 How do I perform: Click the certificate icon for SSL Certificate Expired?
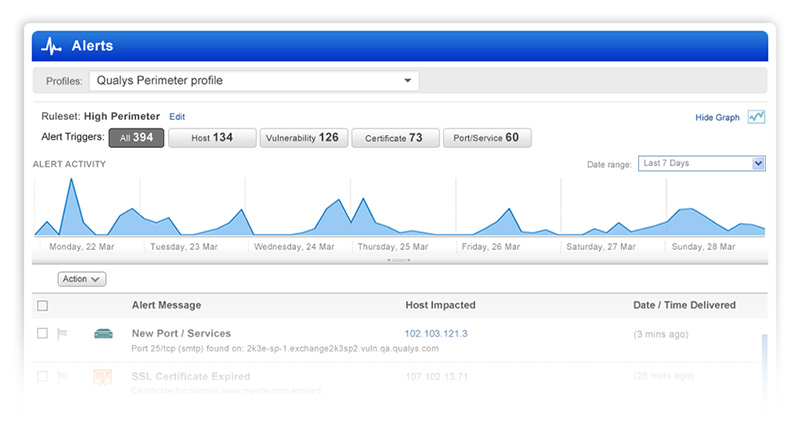103,378
